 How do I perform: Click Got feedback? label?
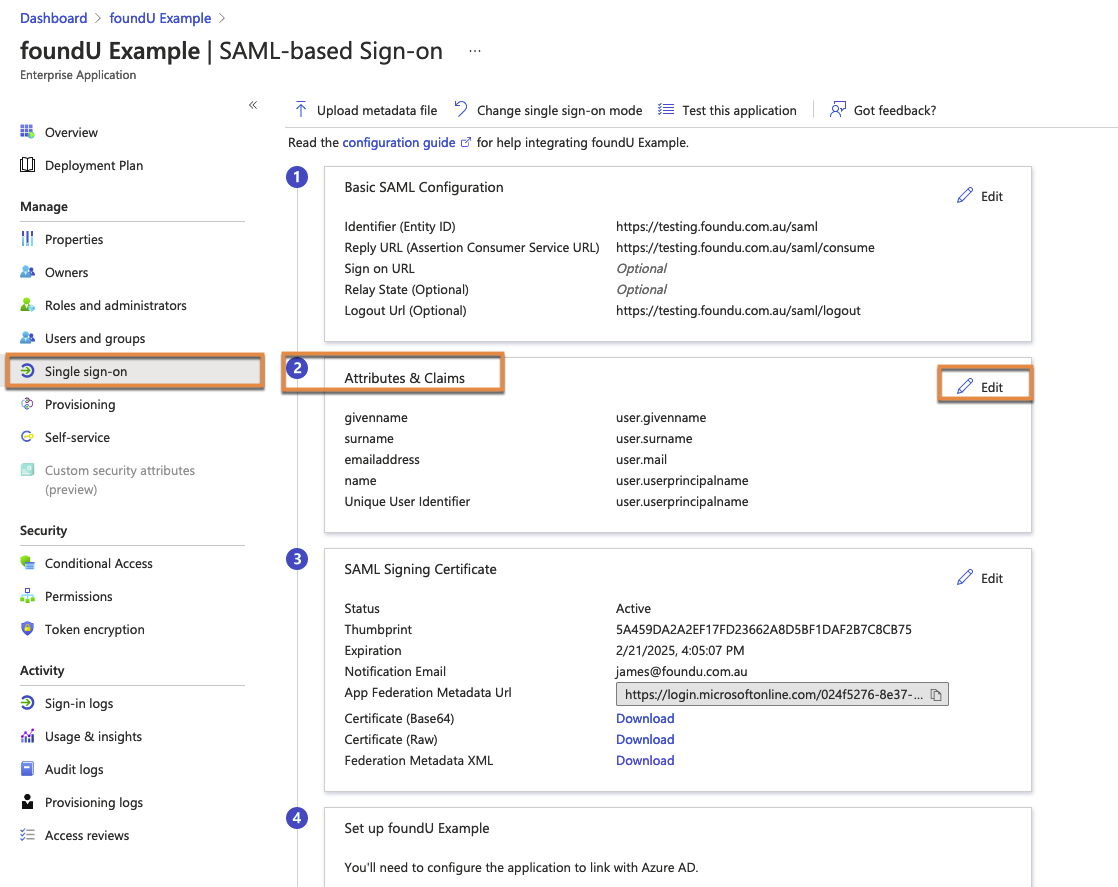895,111
